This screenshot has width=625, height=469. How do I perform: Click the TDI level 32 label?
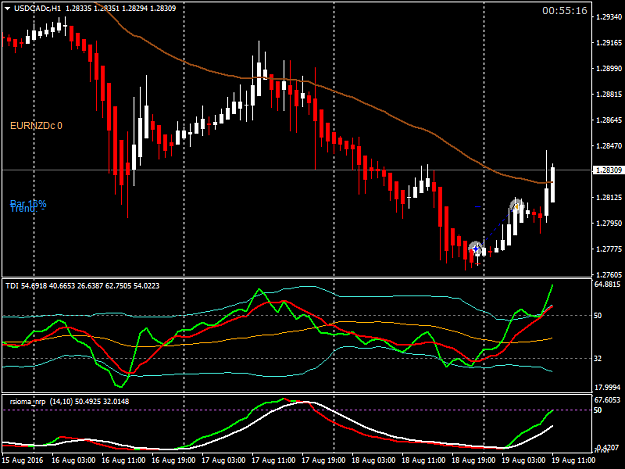pyautogui.click(x=598, y=359)
